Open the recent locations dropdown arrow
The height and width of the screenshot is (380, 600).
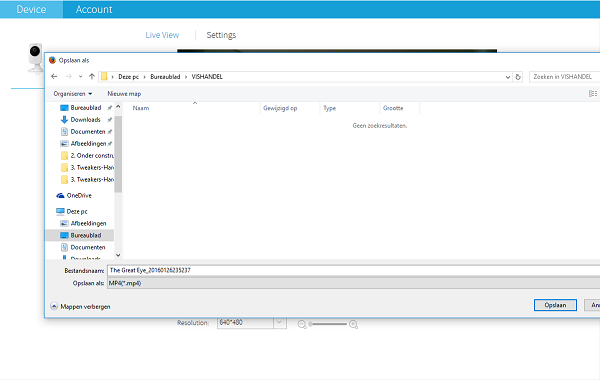[80, 77]
